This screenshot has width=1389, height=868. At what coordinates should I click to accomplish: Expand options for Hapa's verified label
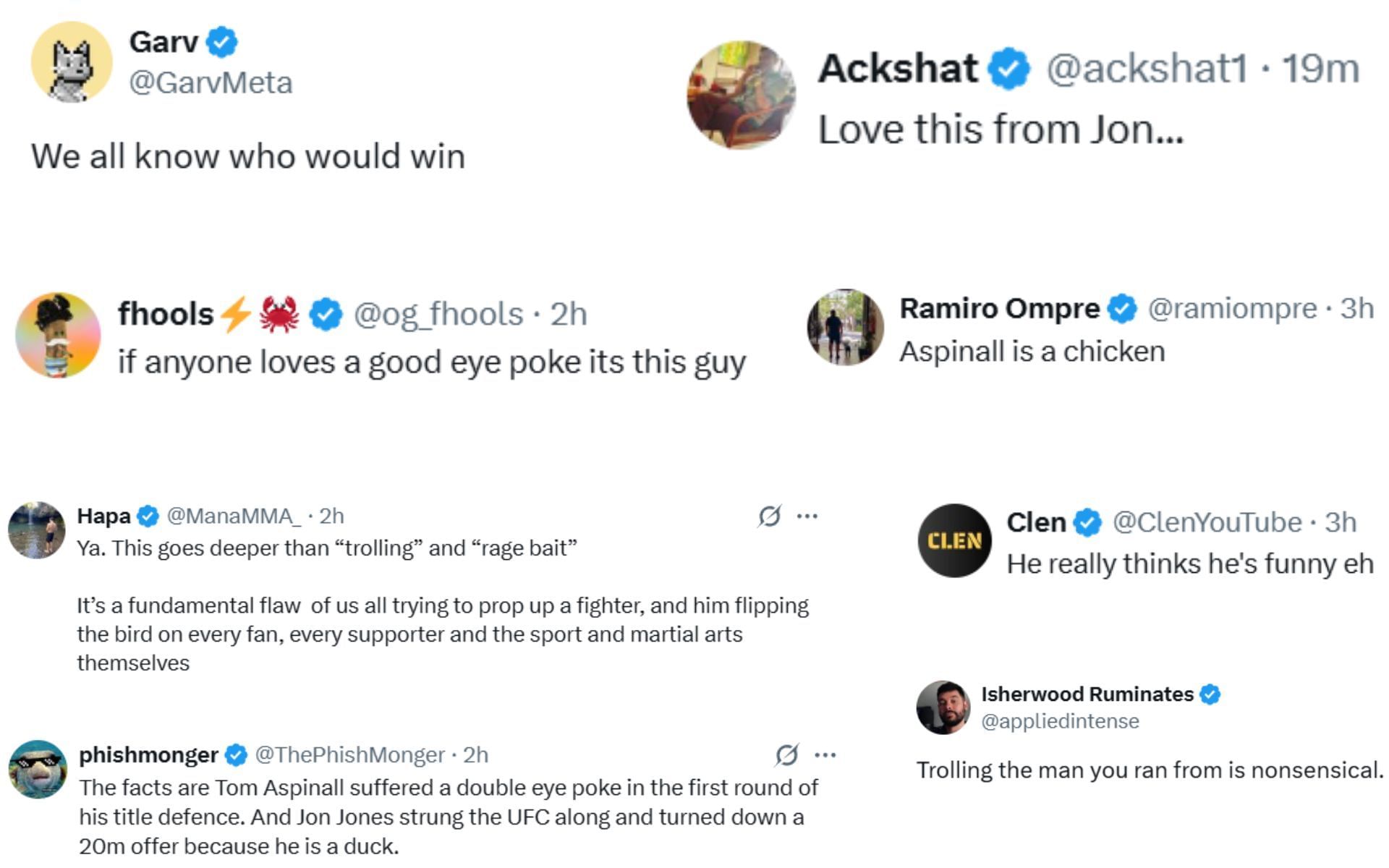[x=148, y=516]
